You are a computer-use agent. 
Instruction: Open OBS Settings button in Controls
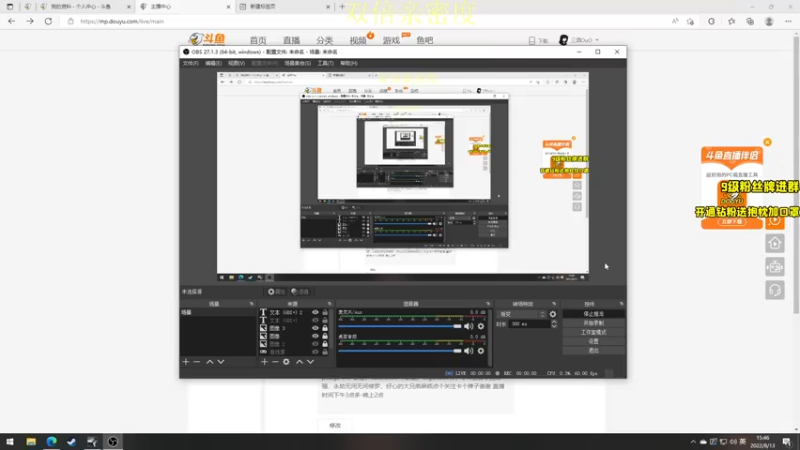(x=593, y=341)
